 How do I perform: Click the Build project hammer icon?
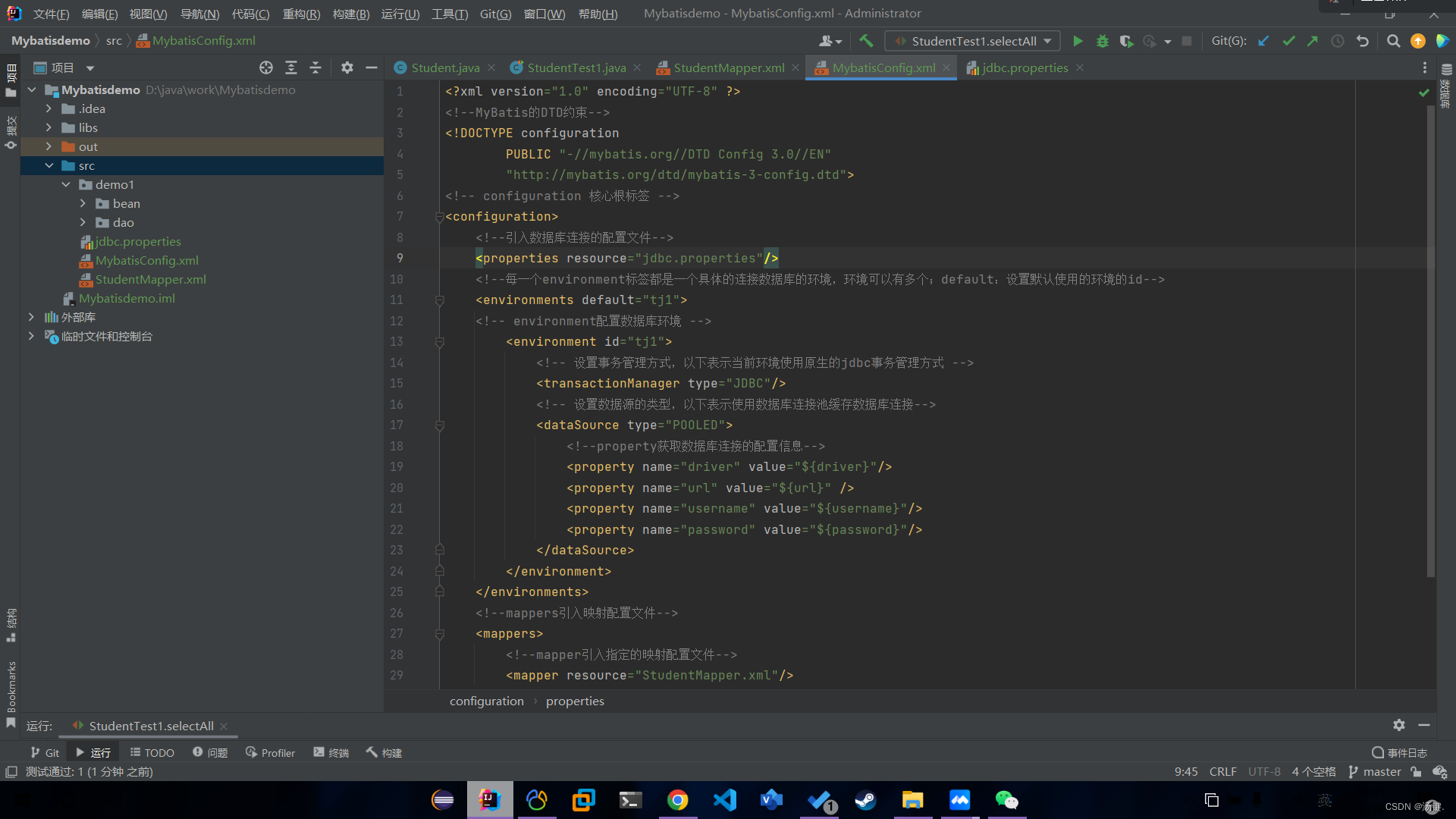866,41
